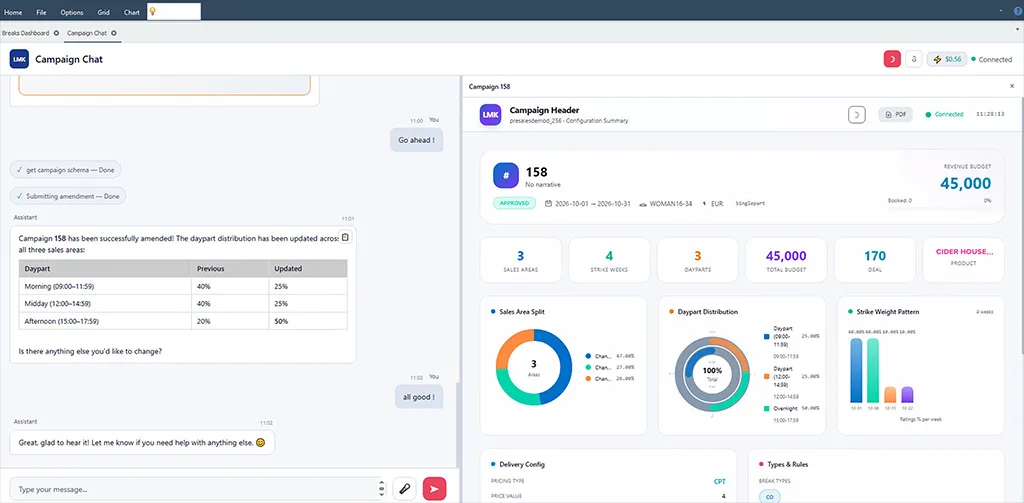Viewport: 1024px width, 503px height.
Task: Click the lightning bolt $0.56 cost badge
Action: click(x=947, y=59)
